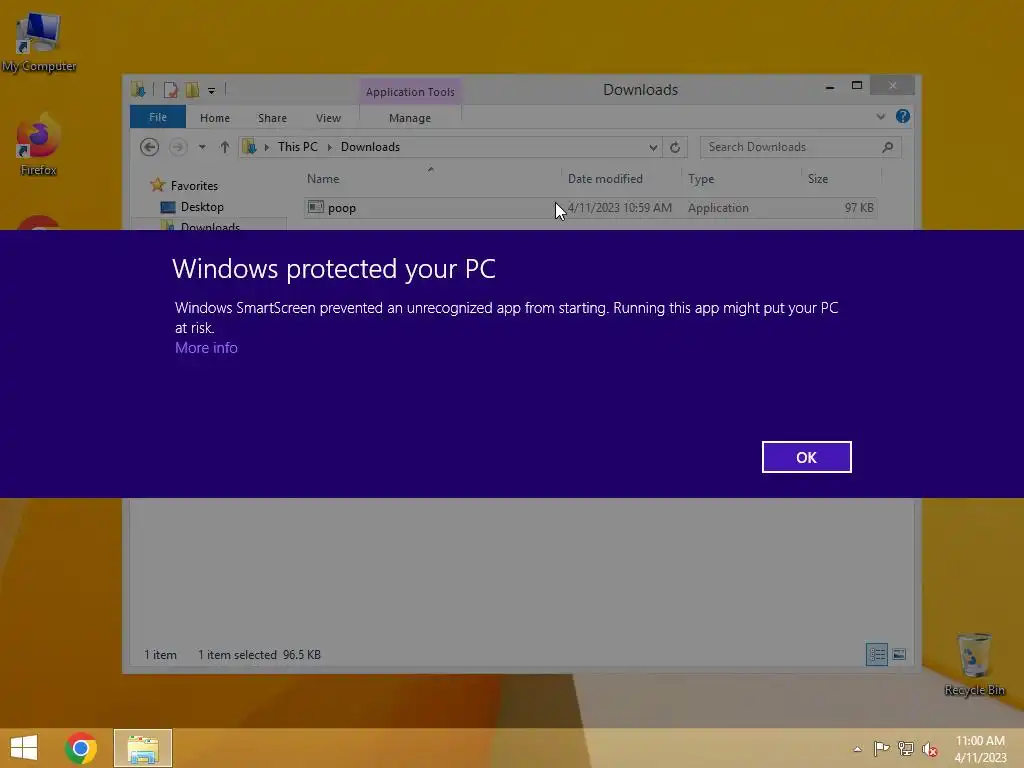This screenshot has width=1024, height=768.
Task: Click the poop file's application icon
Action: [315, 207]
